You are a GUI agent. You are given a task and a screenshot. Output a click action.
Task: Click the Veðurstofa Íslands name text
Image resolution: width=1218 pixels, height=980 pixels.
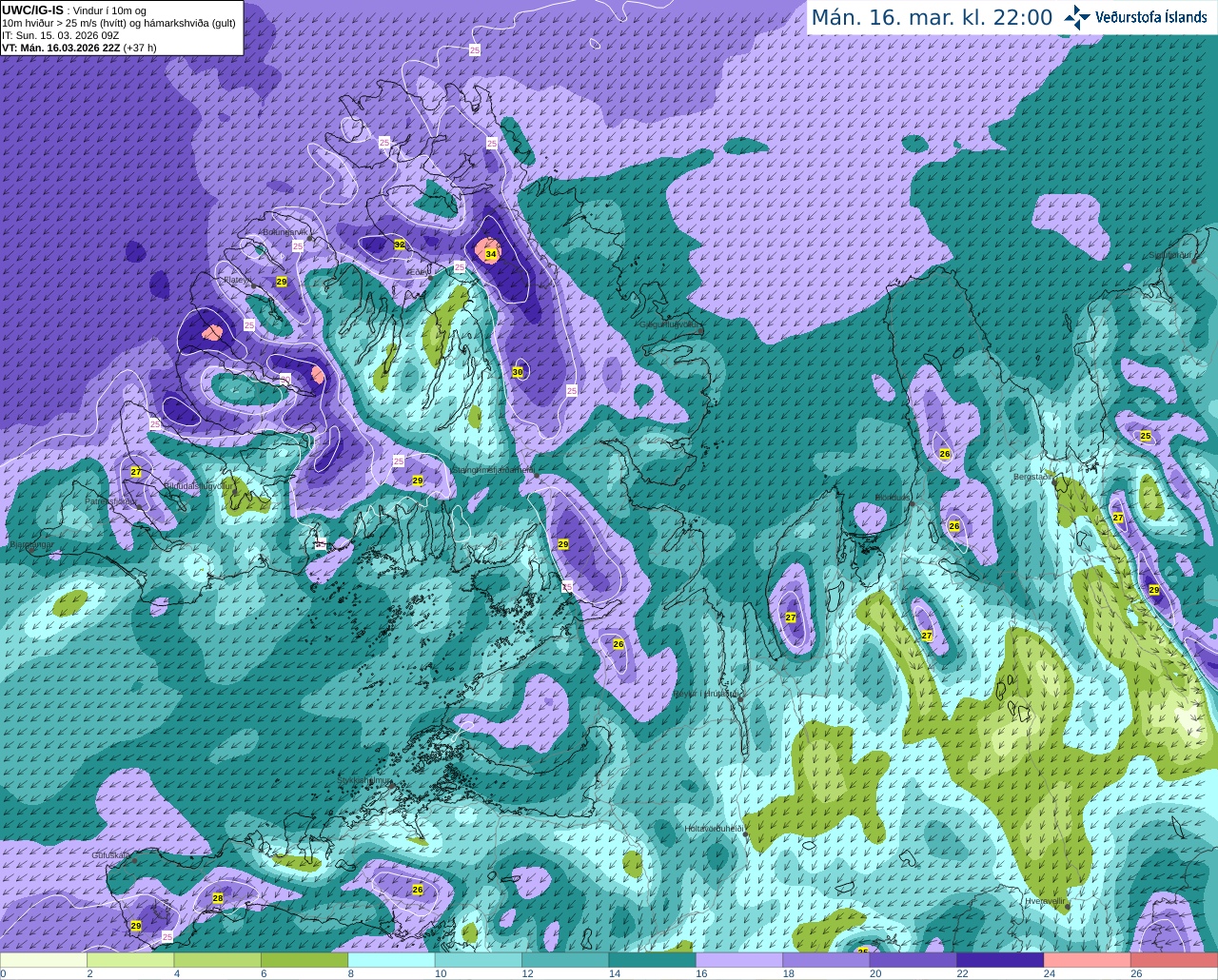pyautogui.click(x=1151, y=17)
